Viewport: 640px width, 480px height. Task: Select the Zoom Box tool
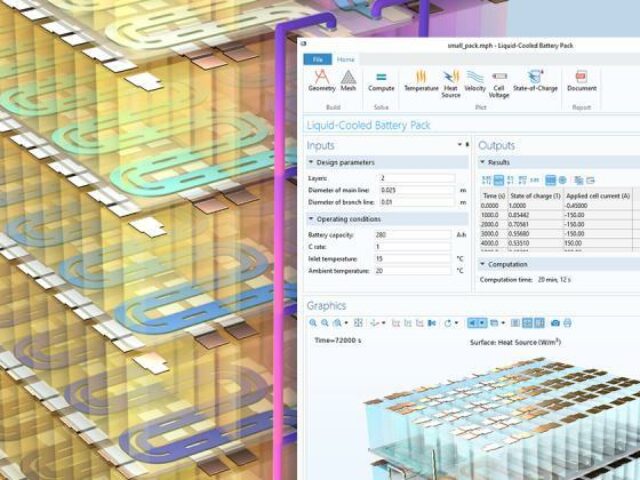[337, 323]
